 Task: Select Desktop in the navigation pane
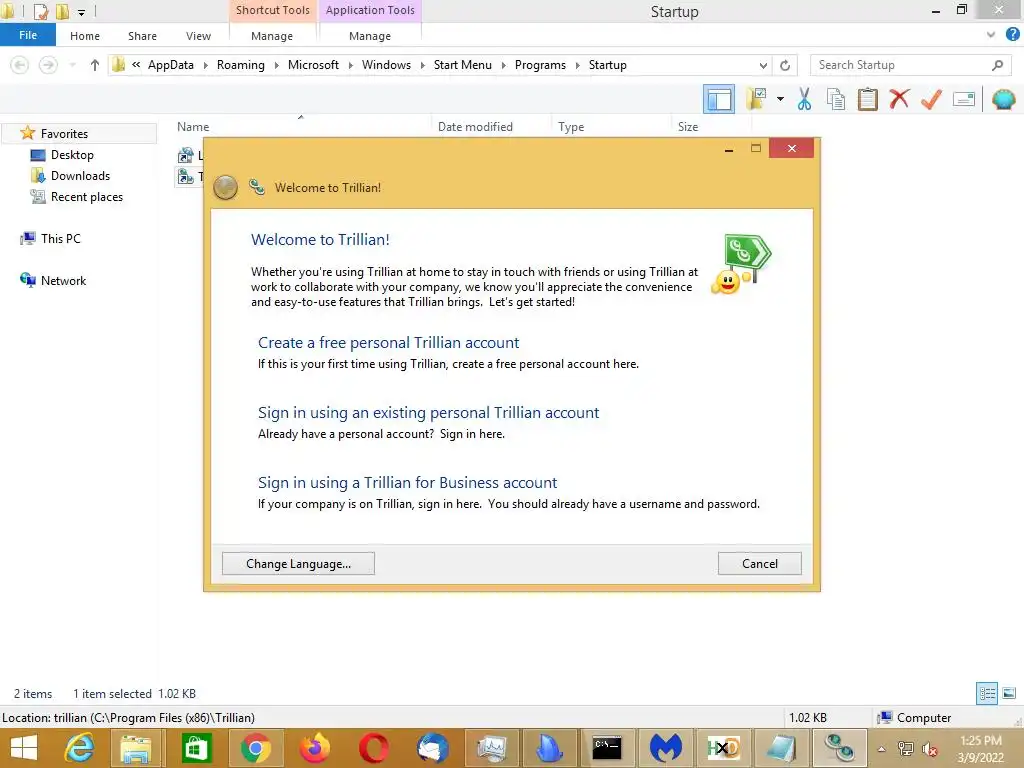point(72,155)
